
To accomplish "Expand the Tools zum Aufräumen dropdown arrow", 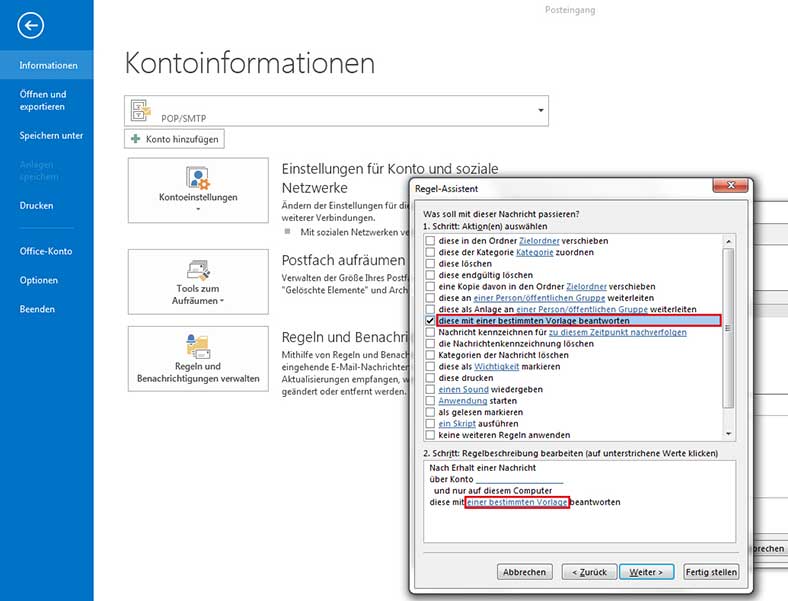I will (222, 301).
